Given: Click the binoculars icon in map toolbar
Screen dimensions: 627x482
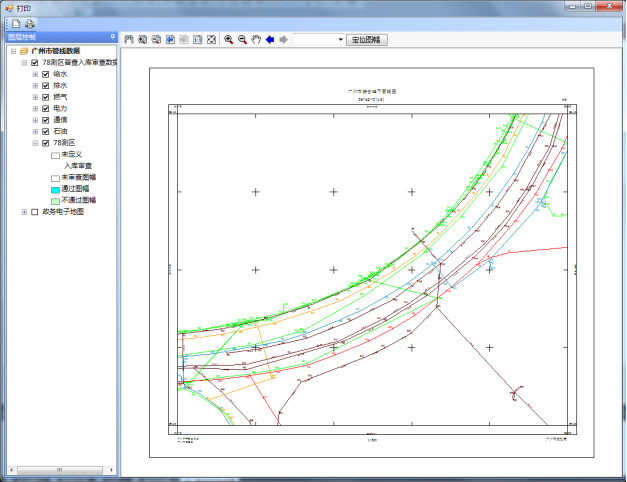Looking at the screenshot, I should tap(128, 40).
